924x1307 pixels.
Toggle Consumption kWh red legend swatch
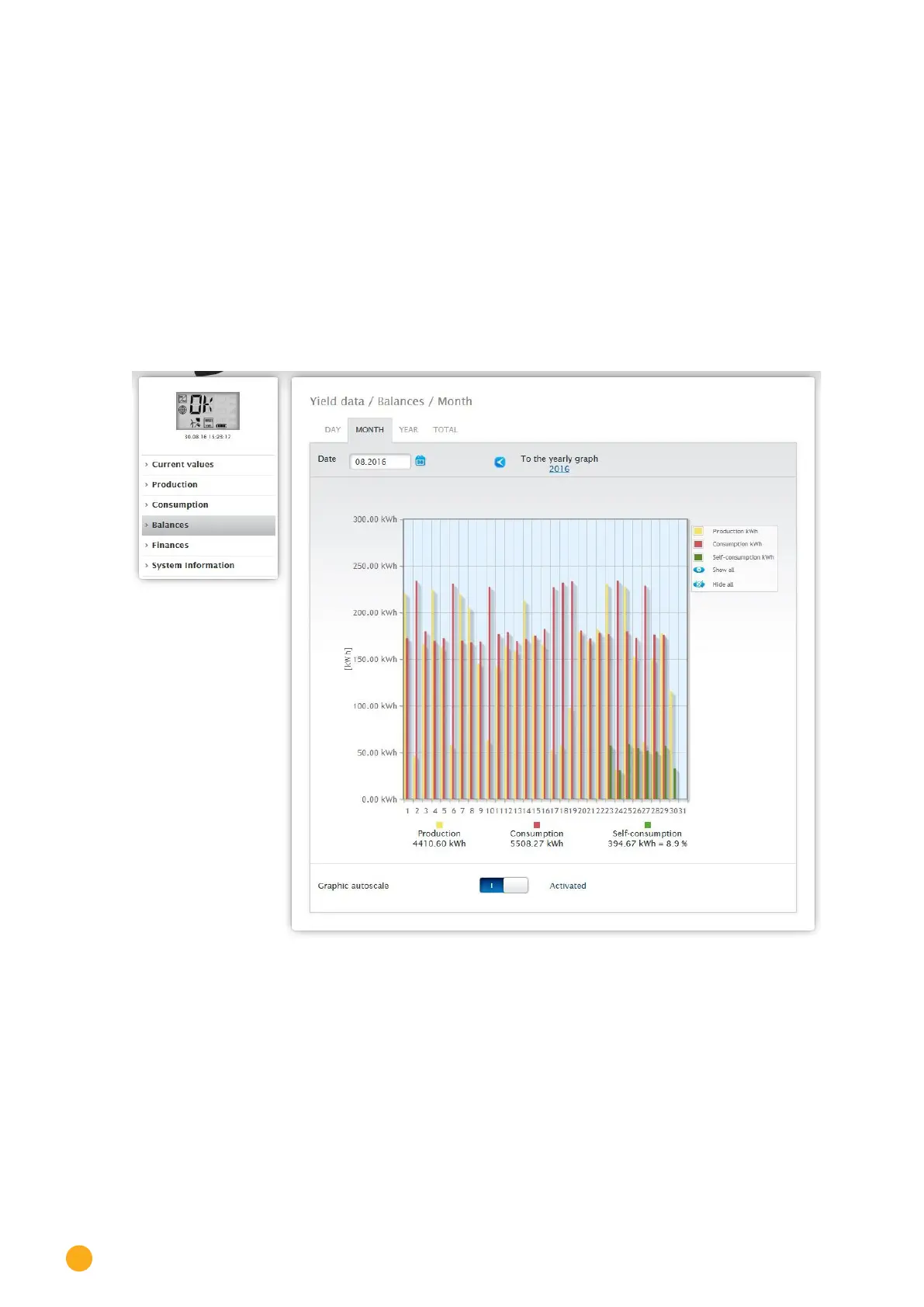[x=698, y=544]
